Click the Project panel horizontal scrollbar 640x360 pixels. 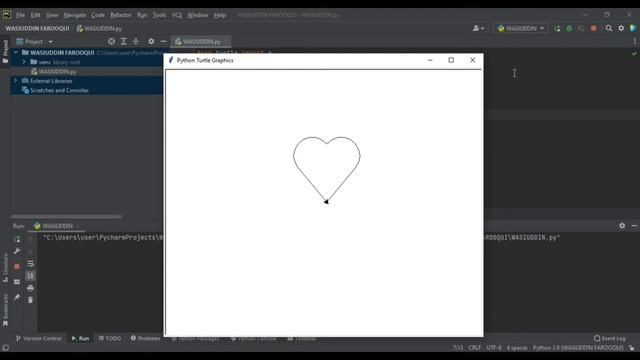66,216
